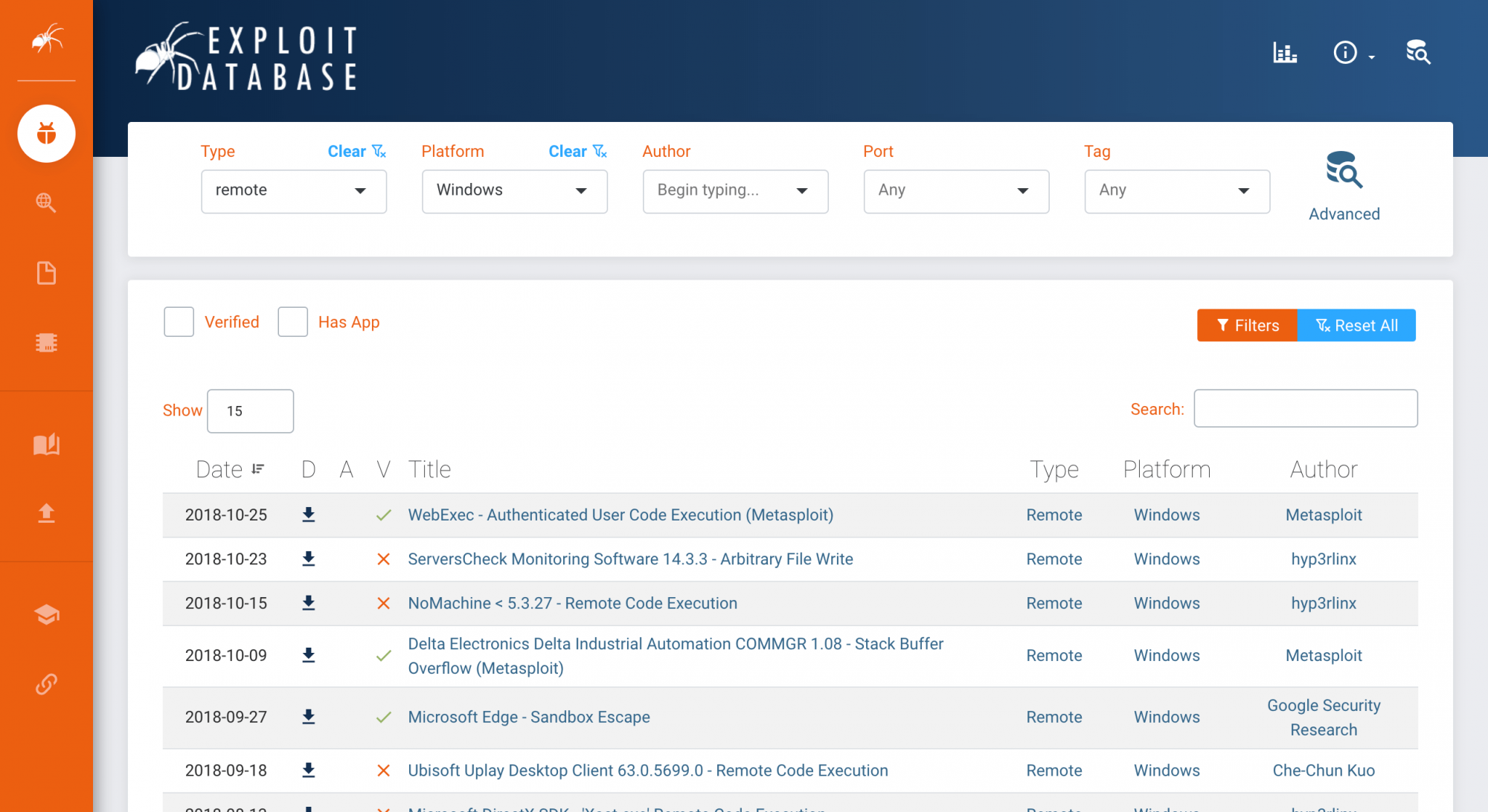Open the training graduation cap icon
The image size is (1488, 812).
pyautogui.click(x=46, y=614)
